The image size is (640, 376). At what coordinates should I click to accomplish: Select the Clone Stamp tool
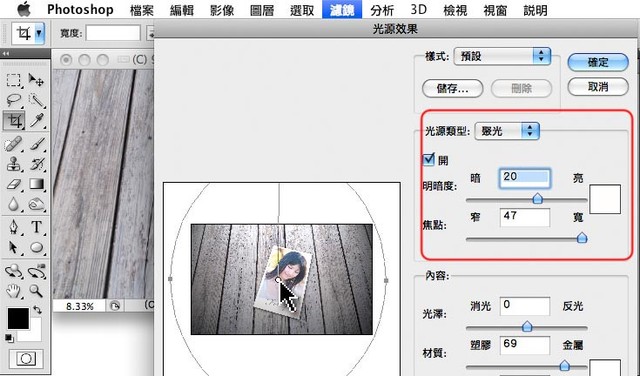13,164
